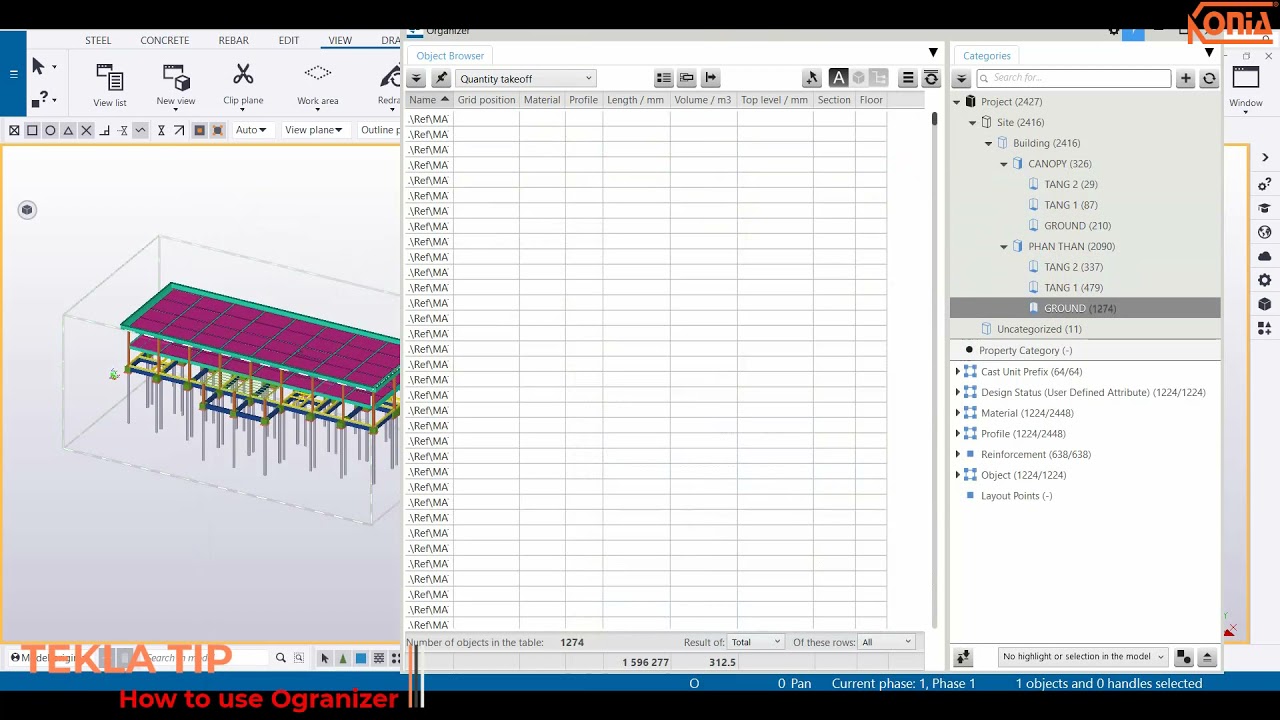Toggle the parts cube icon in Object Browser
Viewport: 1280px width, 720px height.
pyautogui.click(x=859, y=78)
